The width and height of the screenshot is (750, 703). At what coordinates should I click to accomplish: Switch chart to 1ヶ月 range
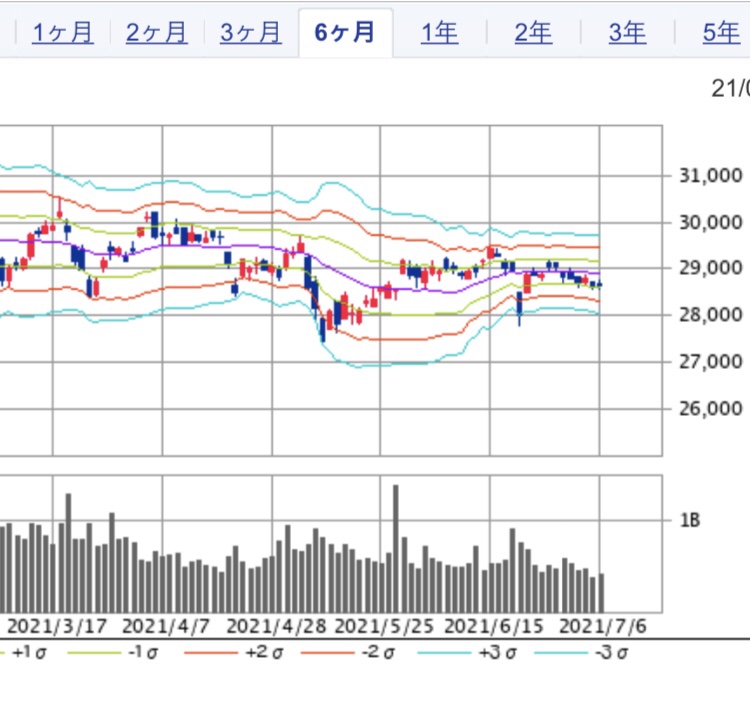[x=63, y=33]
